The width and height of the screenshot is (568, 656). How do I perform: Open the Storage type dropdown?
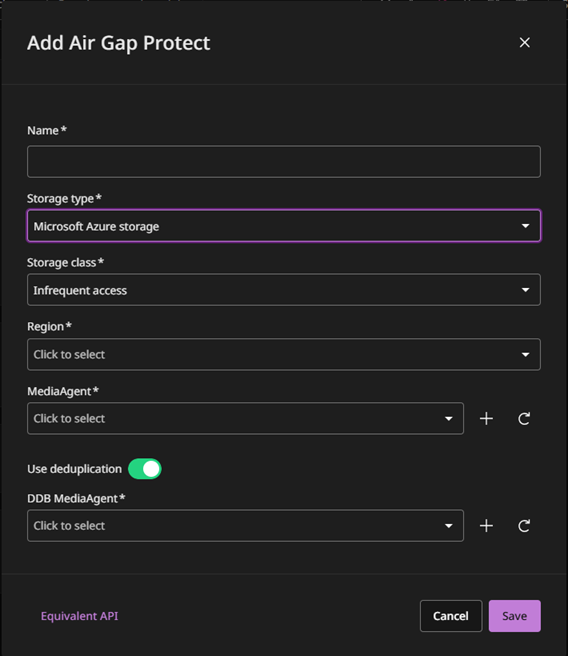coord(284,226)
